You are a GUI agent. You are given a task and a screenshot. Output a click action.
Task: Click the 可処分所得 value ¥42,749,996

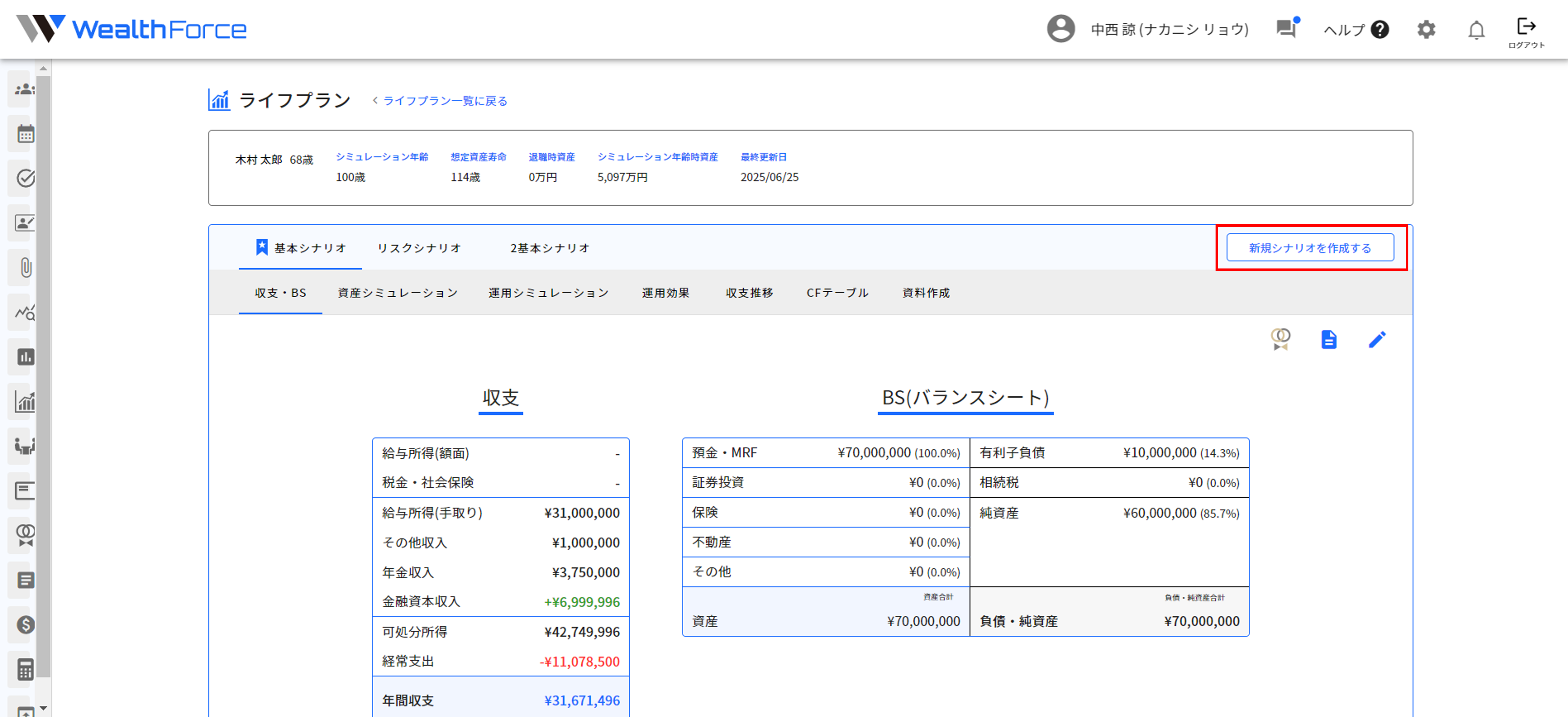tap(582, 632)
